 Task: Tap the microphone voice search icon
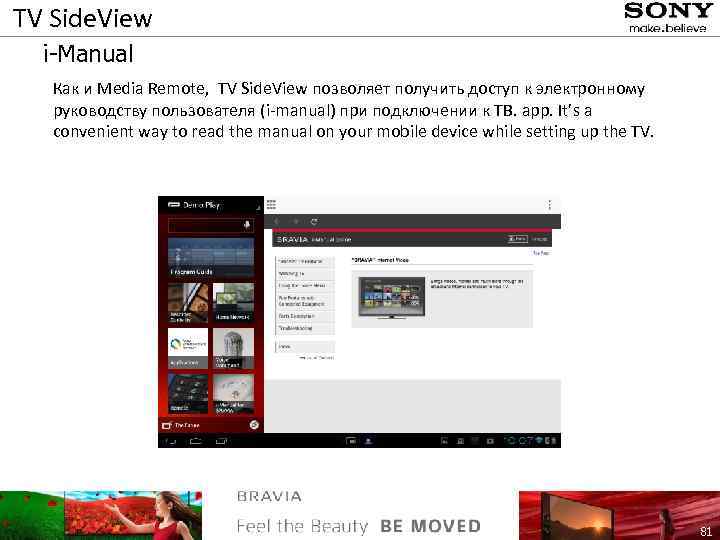247,225
